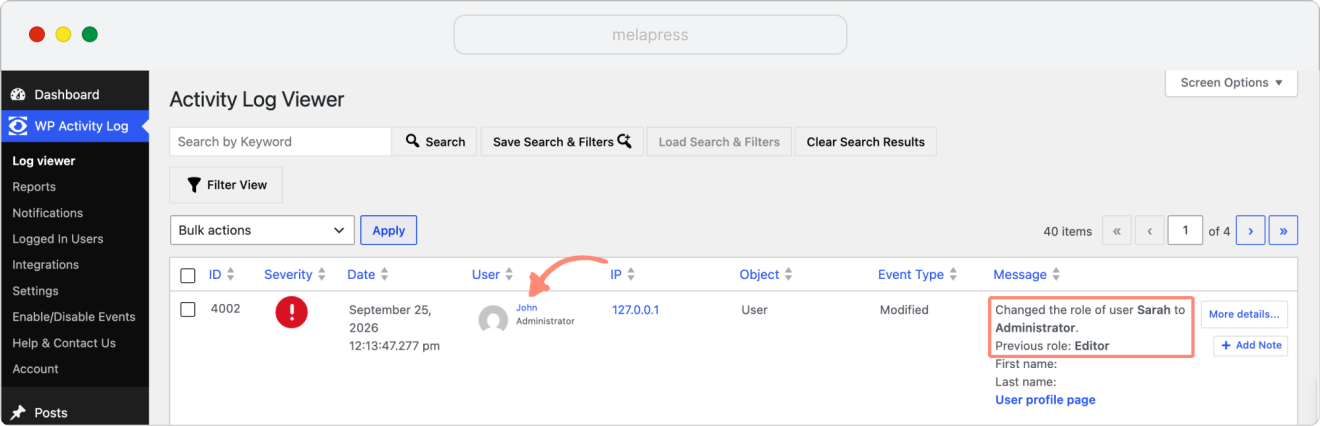Click event ID 4002 text
The width and height of the screenshot is (1320, 426).
click(x=225, y=309)
